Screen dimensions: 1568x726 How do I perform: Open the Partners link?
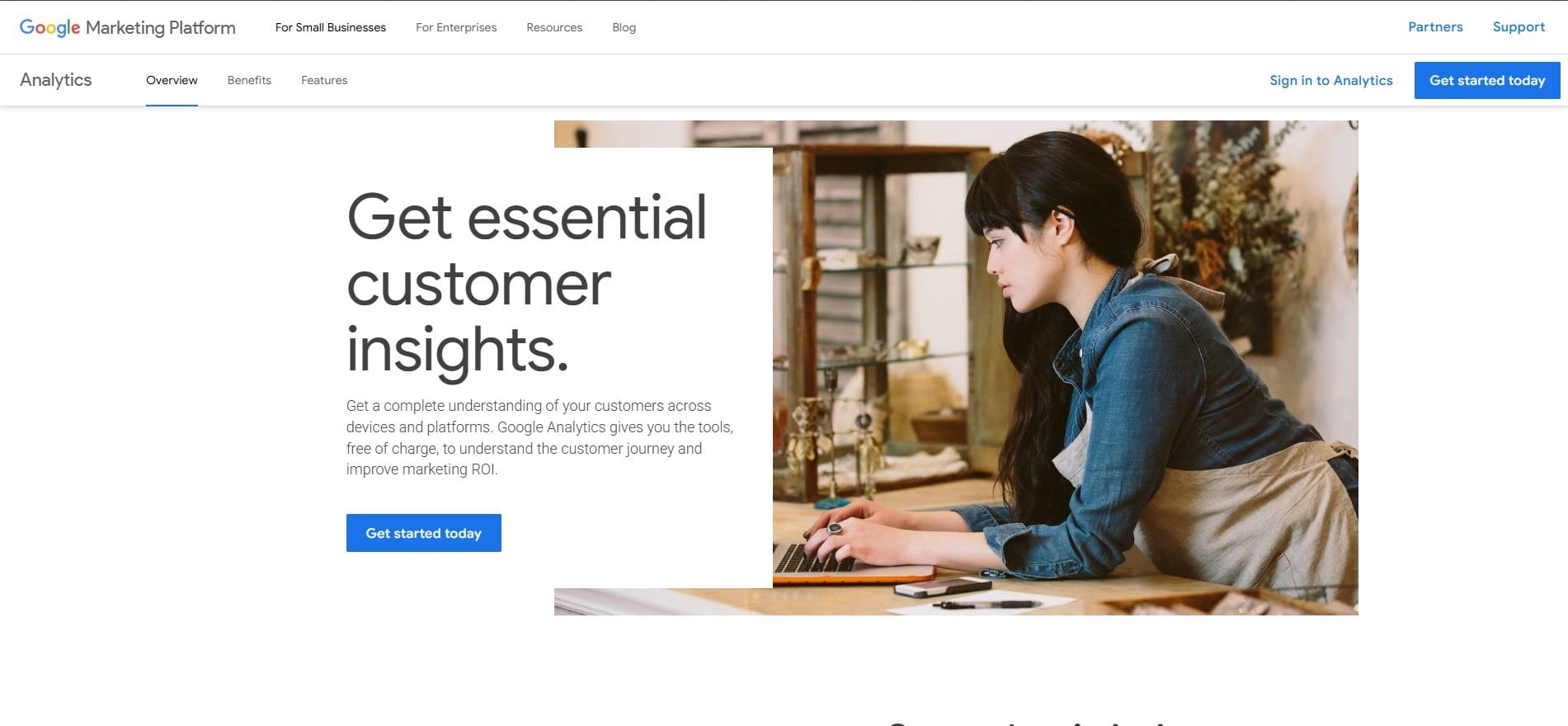(x=1435, y=26)
